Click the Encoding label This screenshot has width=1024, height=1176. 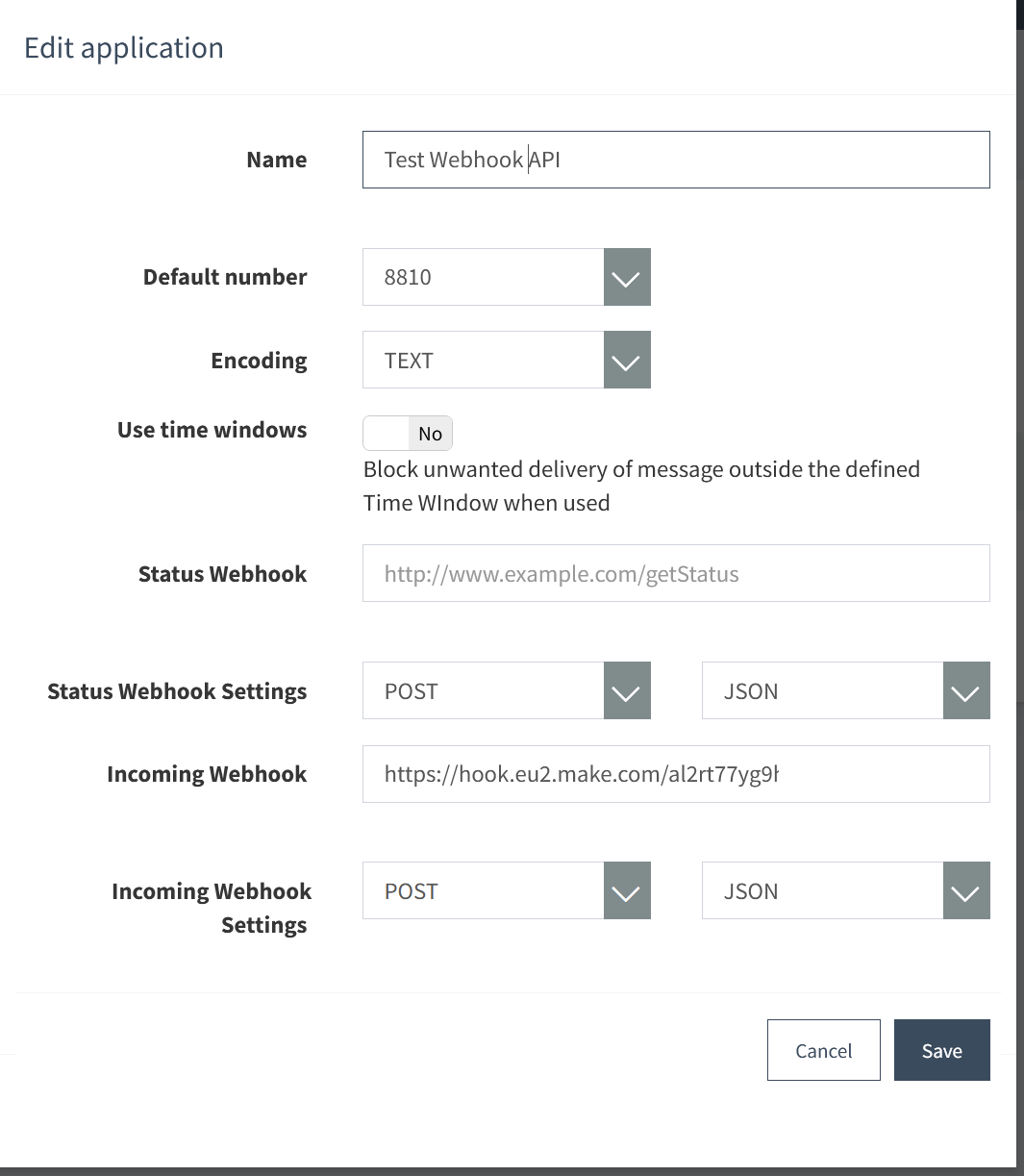259,361
